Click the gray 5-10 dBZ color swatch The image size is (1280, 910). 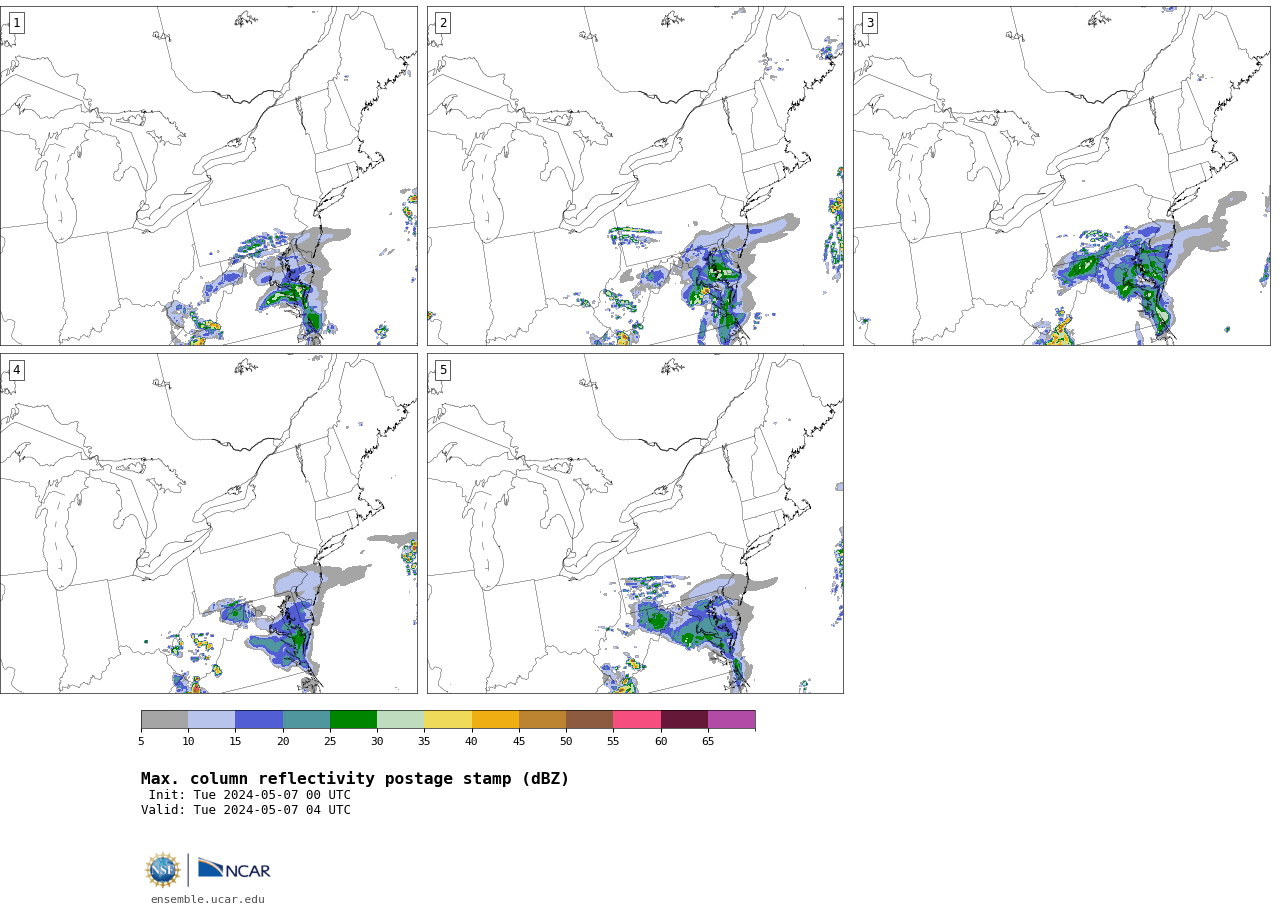(164, 720)
